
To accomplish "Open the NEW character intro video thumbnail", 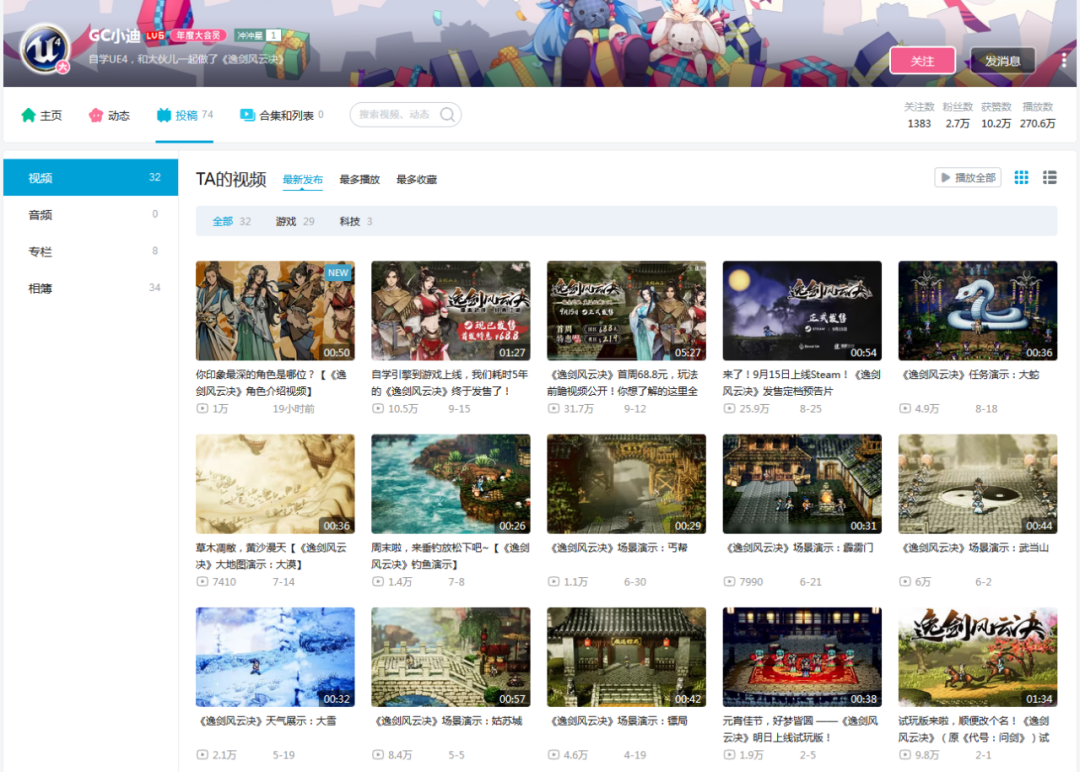I will [275, 311].
